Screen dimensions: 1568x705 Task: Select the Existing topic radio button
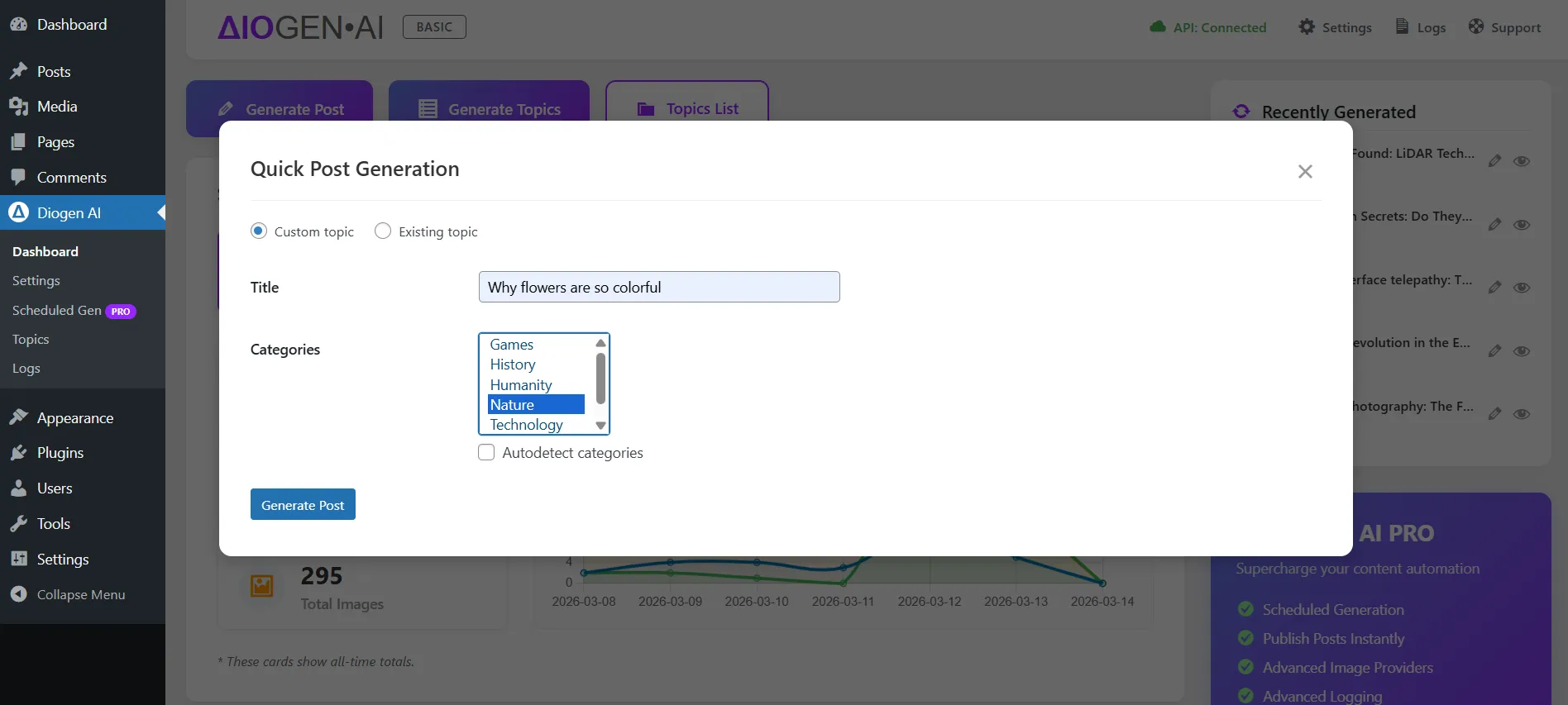pyautogui.click(x=383, y=231)
